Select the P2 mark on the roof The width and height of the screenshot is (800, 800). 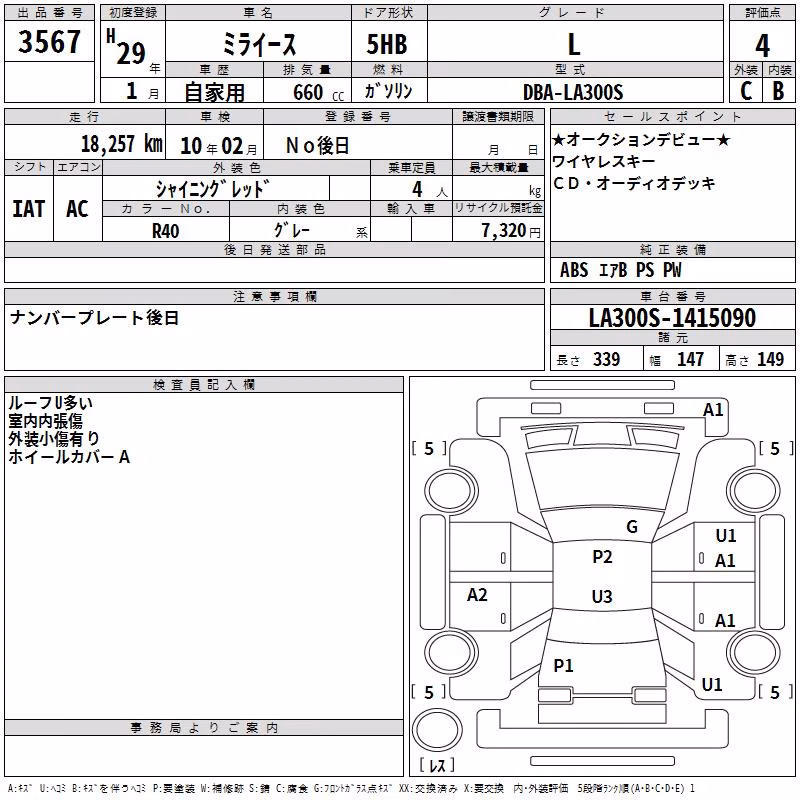coord(602,557)
